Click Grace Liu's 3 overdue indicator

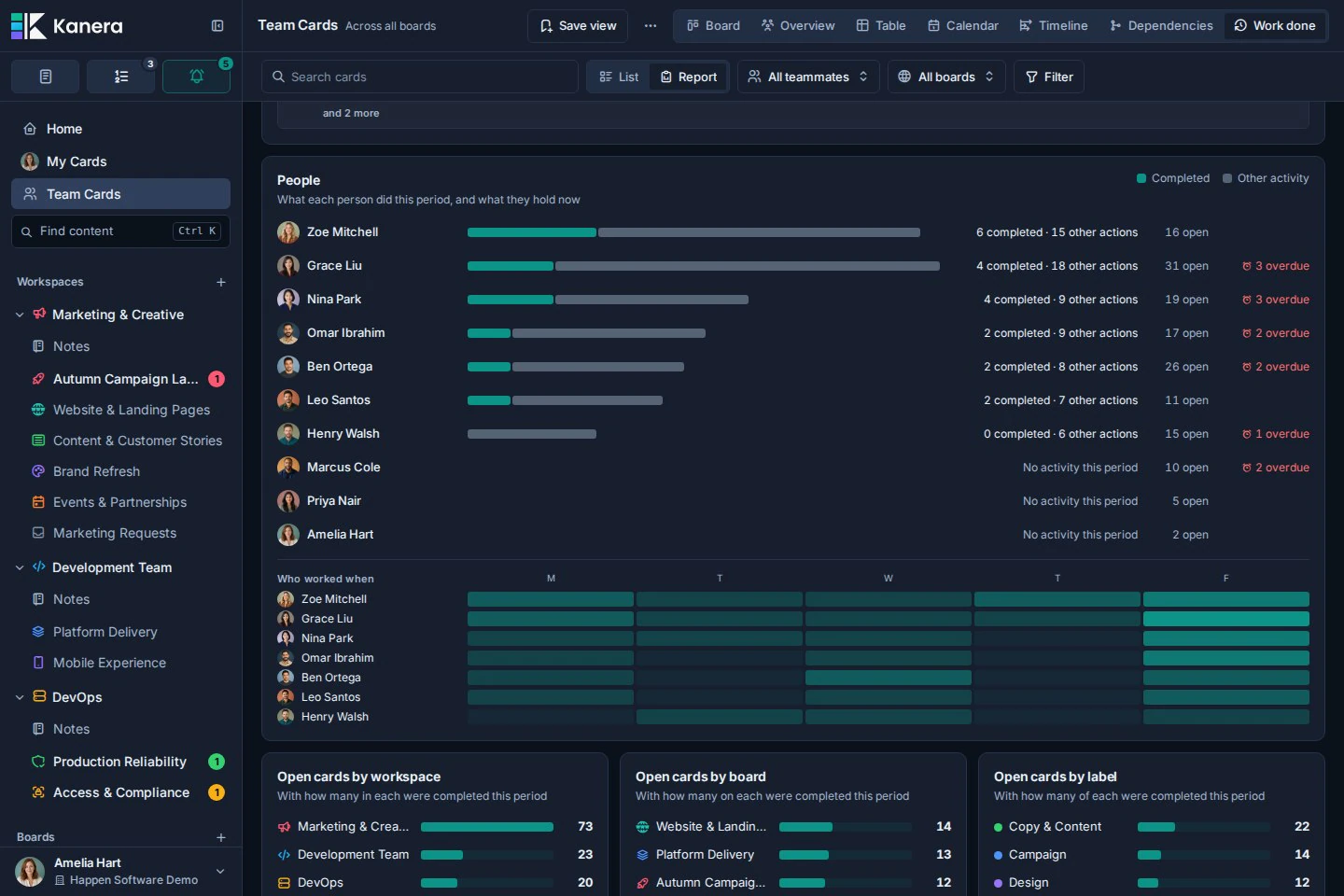1275,266
